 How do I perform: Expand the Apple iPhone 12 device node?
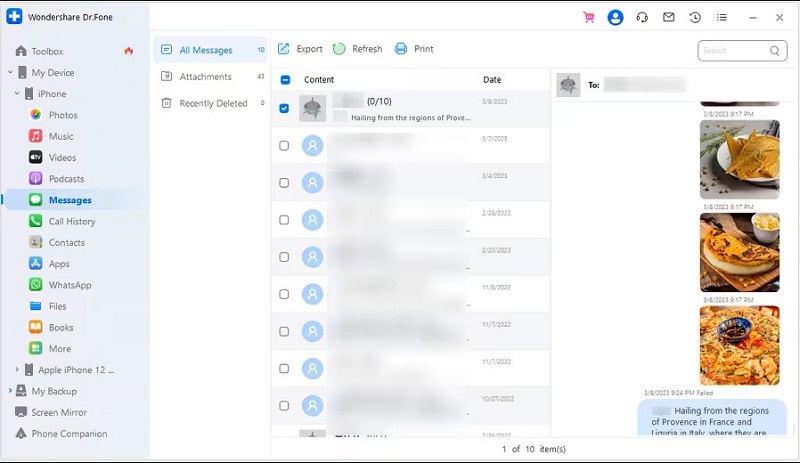coord(16,370)
